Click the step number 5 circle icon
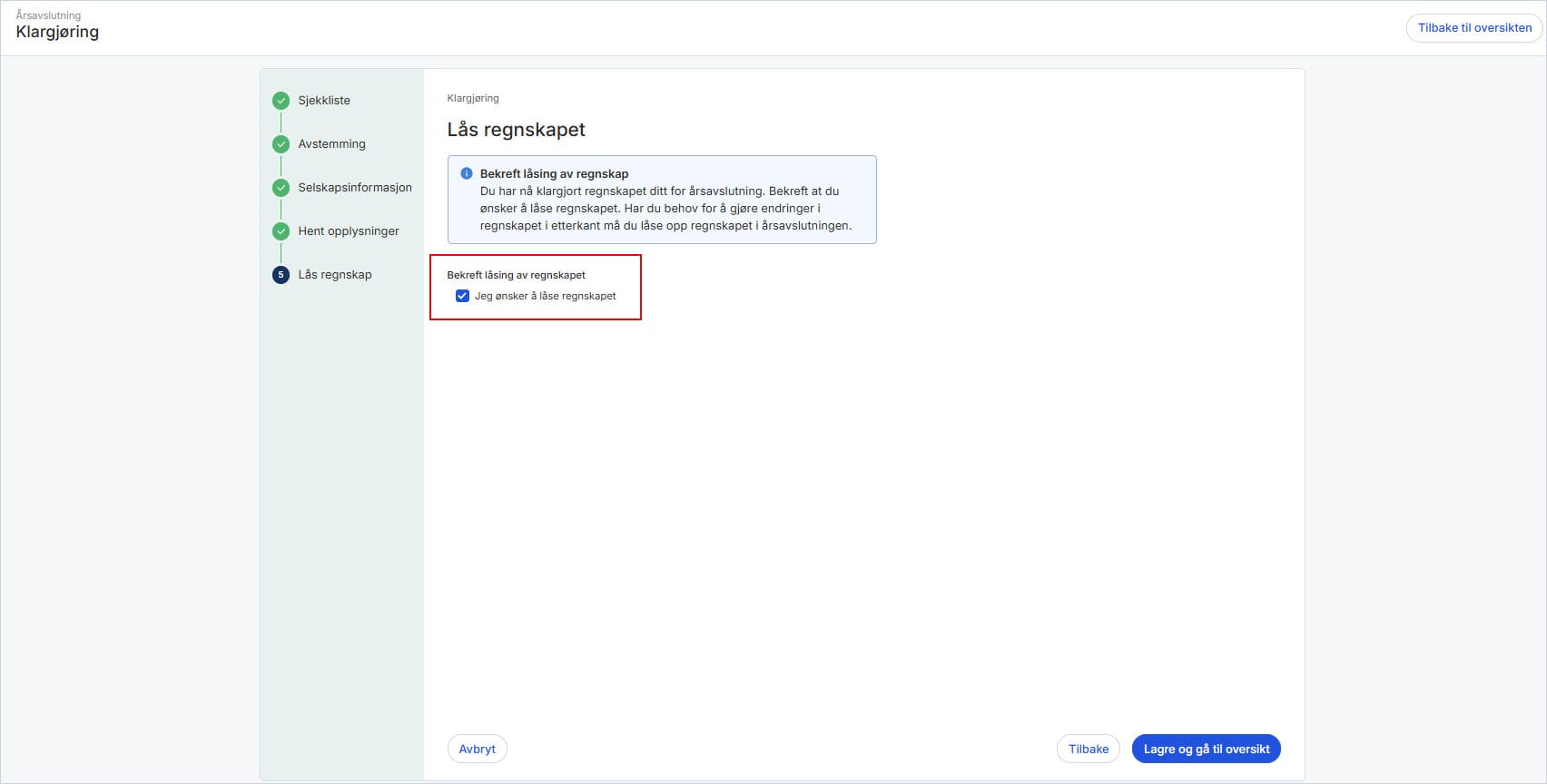 click(281, 275)
